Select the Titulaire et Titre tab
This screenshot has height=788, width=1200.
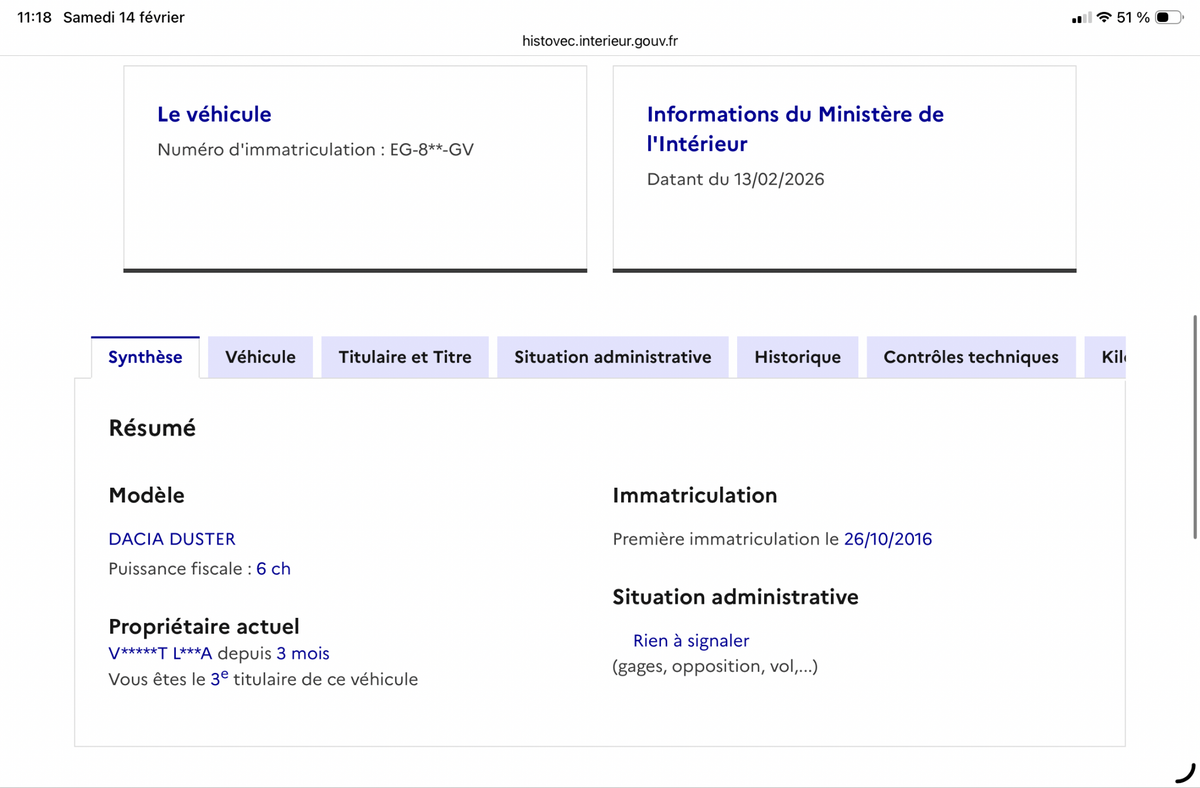(x=405, y=357)
